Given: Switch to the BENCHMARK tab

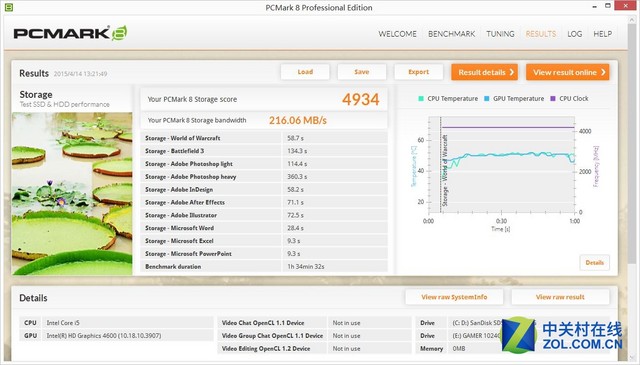Looking at the screenshot, I should coord(451,34).
